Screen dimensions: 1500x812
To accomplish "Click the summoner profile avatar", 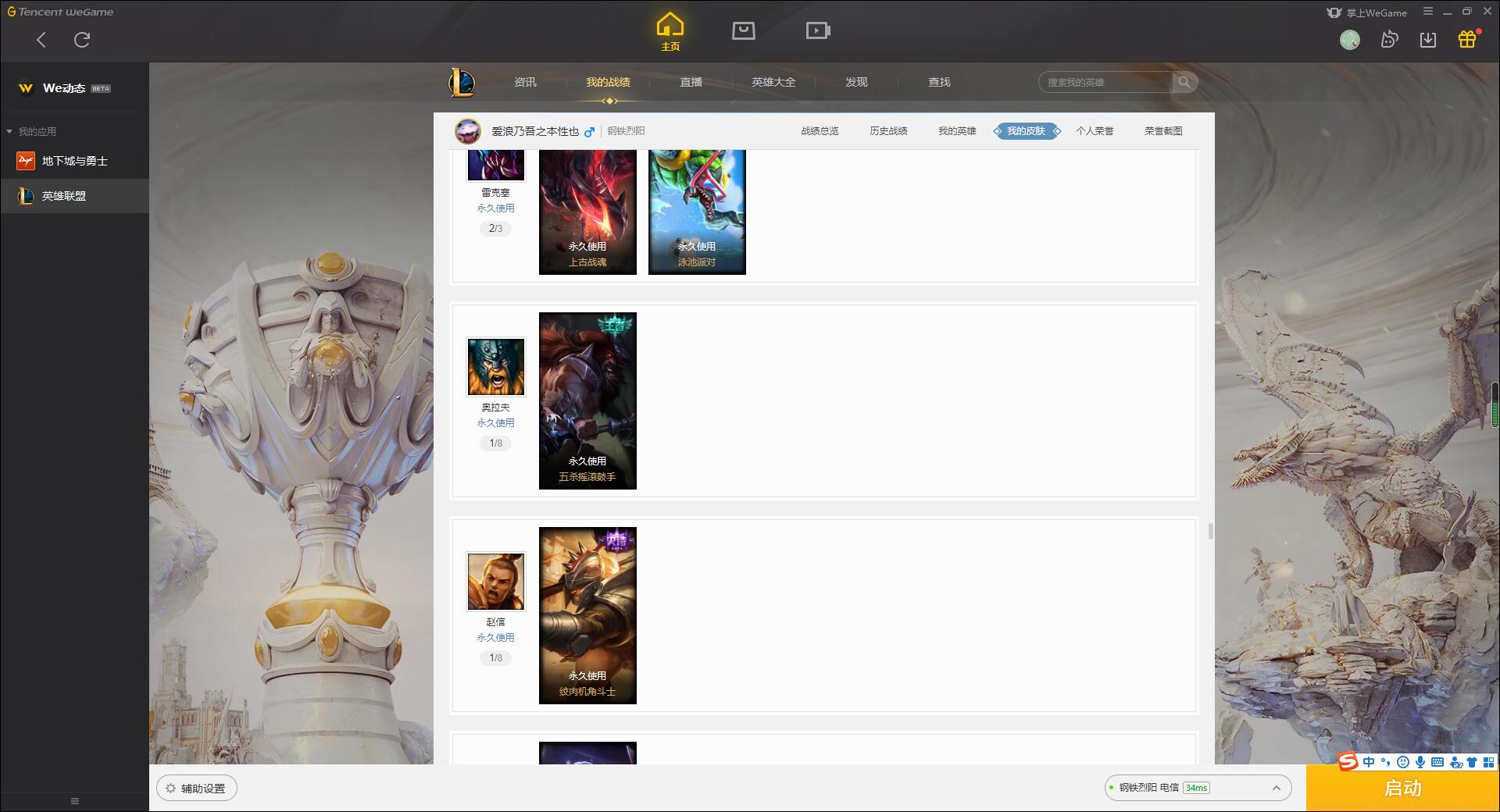I will point(468,131).
